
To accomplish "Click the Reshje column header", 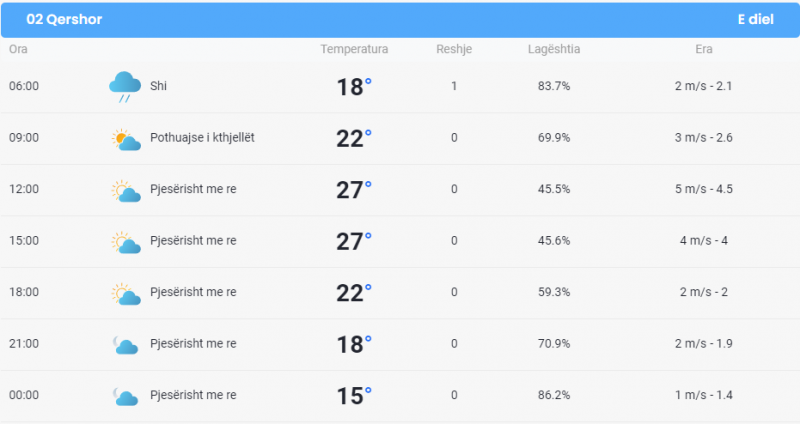I will 454,49.
